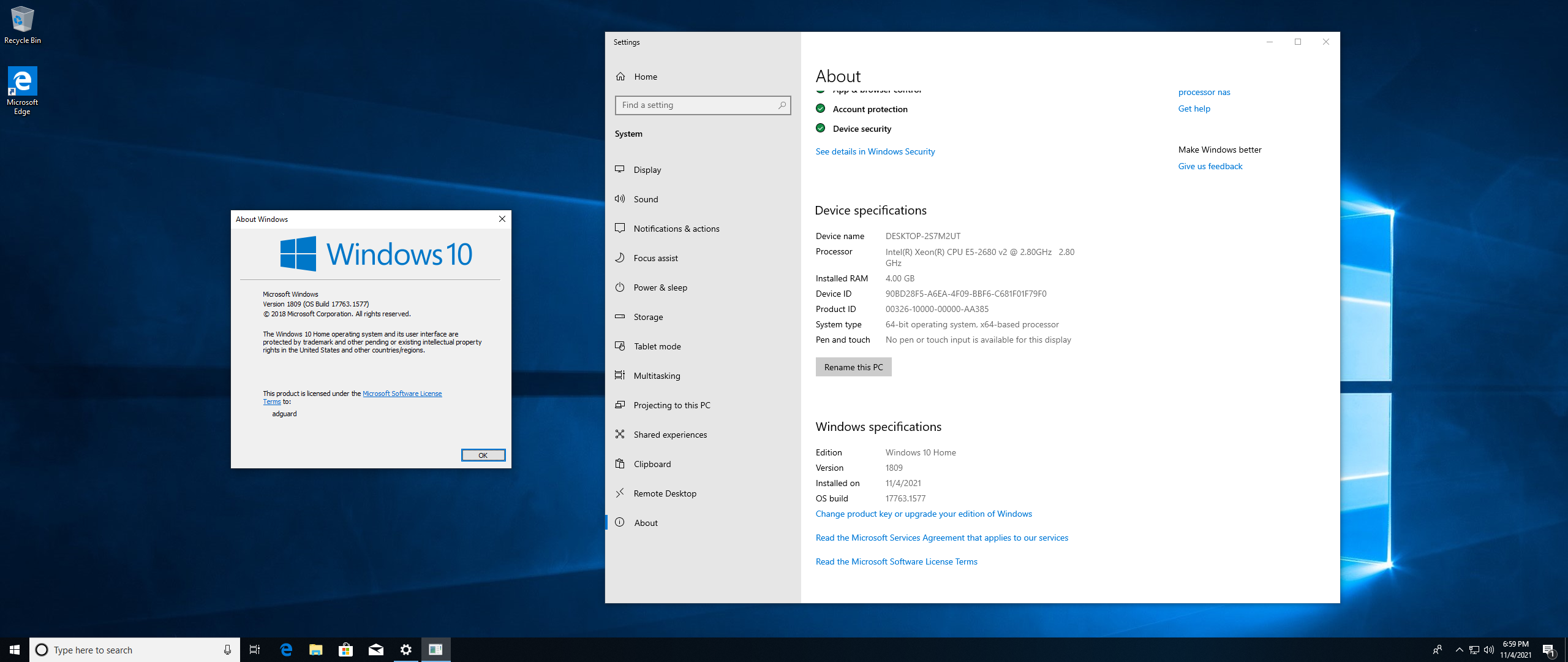Click the Device ID value text
Screen dimensions: 1568x662
click(966, 294)
